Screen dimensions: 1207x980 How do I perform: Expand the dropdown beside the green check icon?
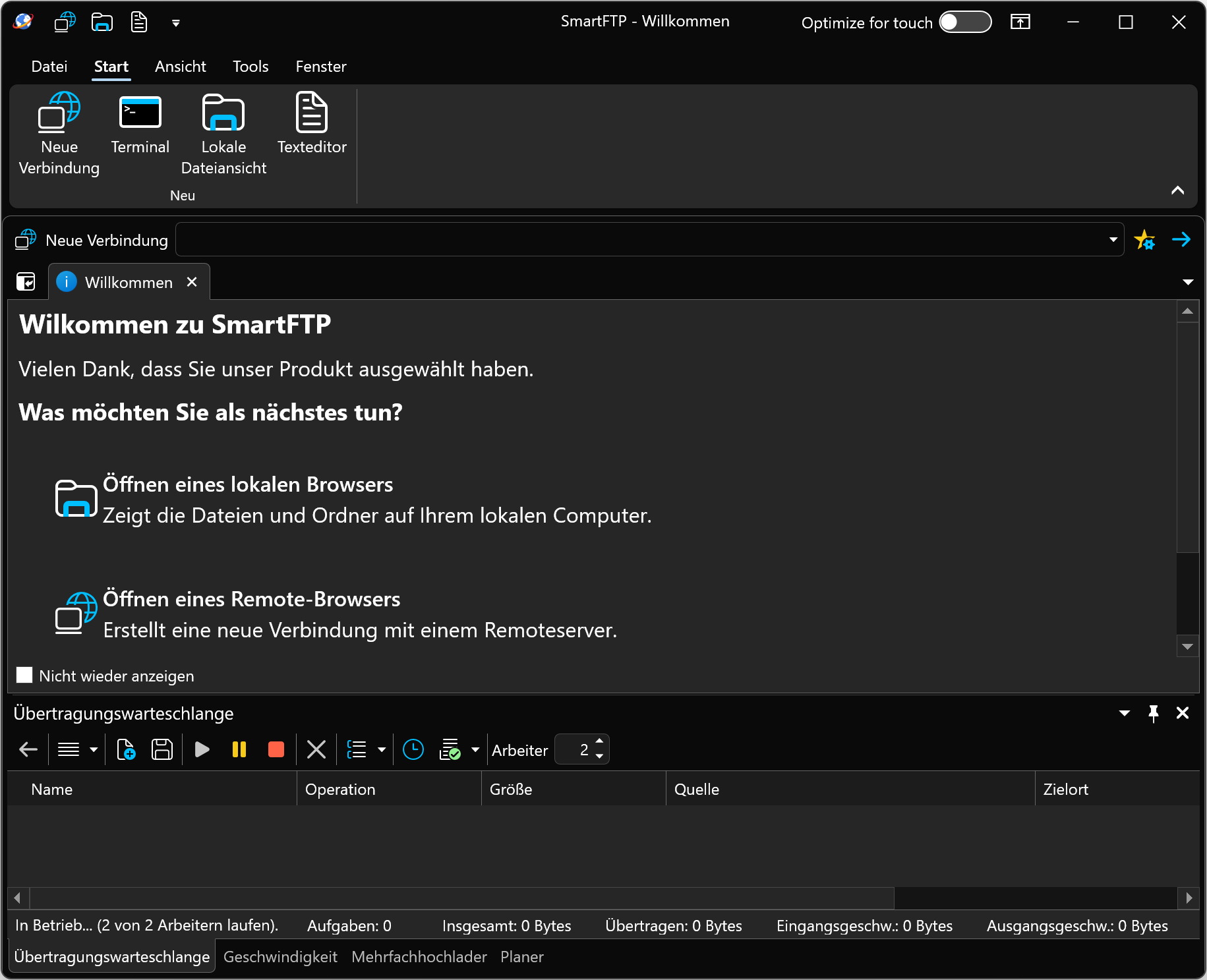click(x=475, y=749)
